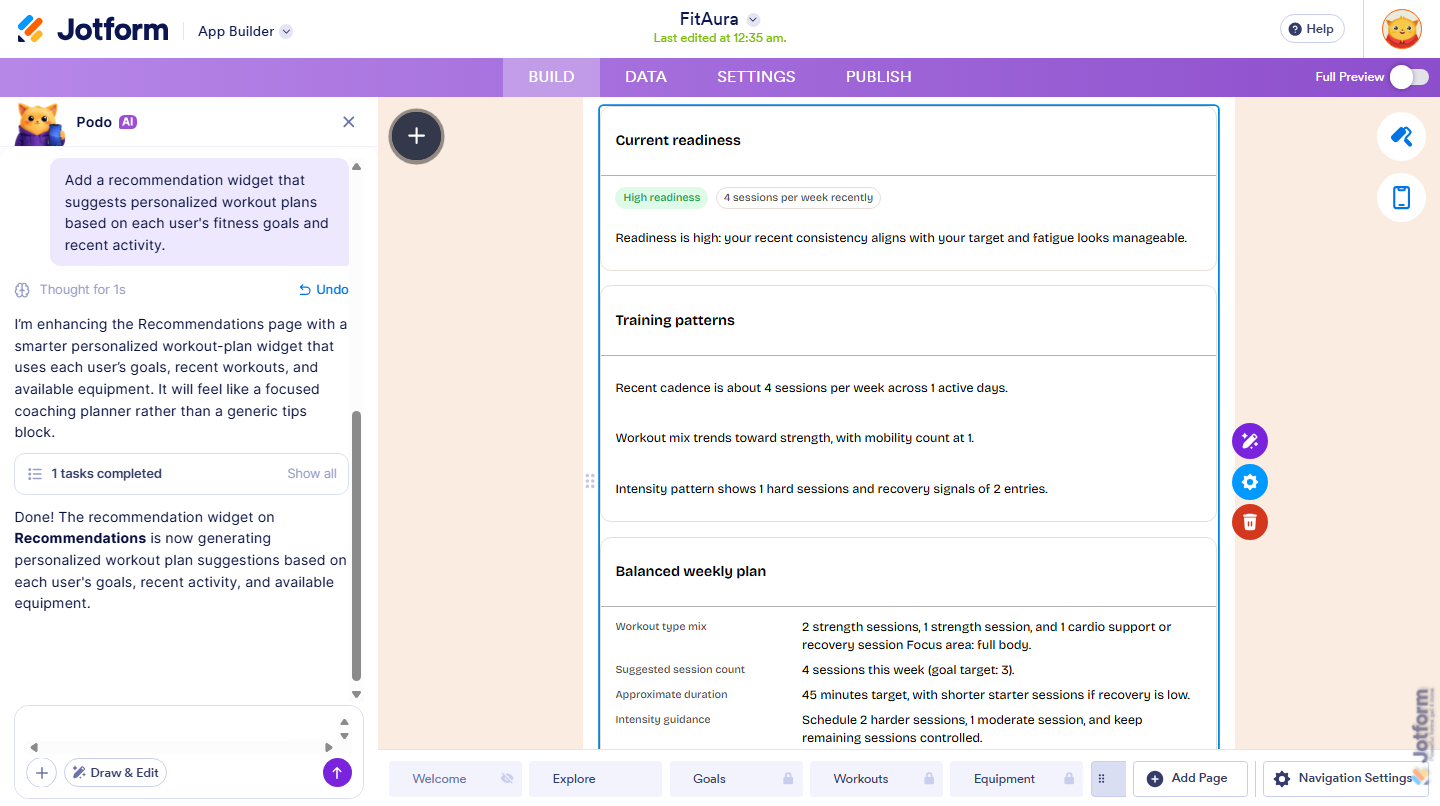Screen dimensions: 1440x806
Task: Select the Equipment page tab
Action: point(1016,779)
